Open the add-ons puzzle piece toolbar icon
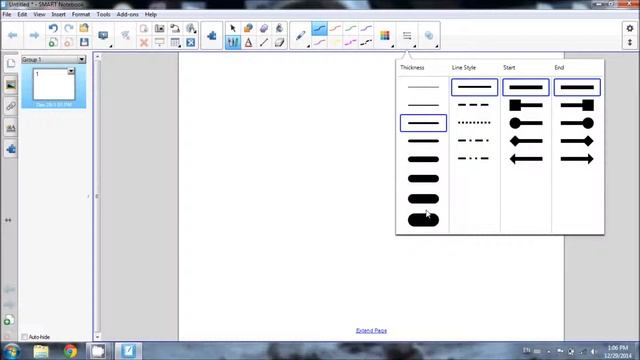This screenshot has height=360, width=640. coord(211,36)
